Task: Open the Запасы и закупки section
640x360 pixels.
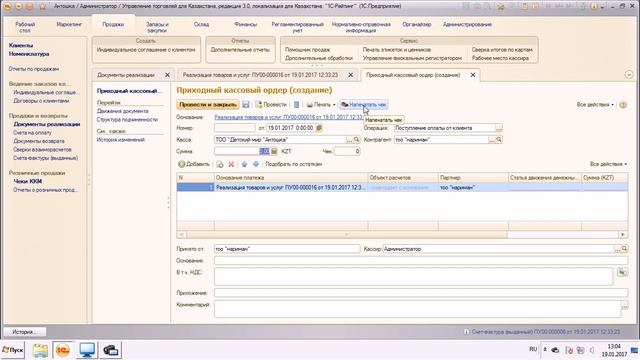Action: (x=157, y=27)
